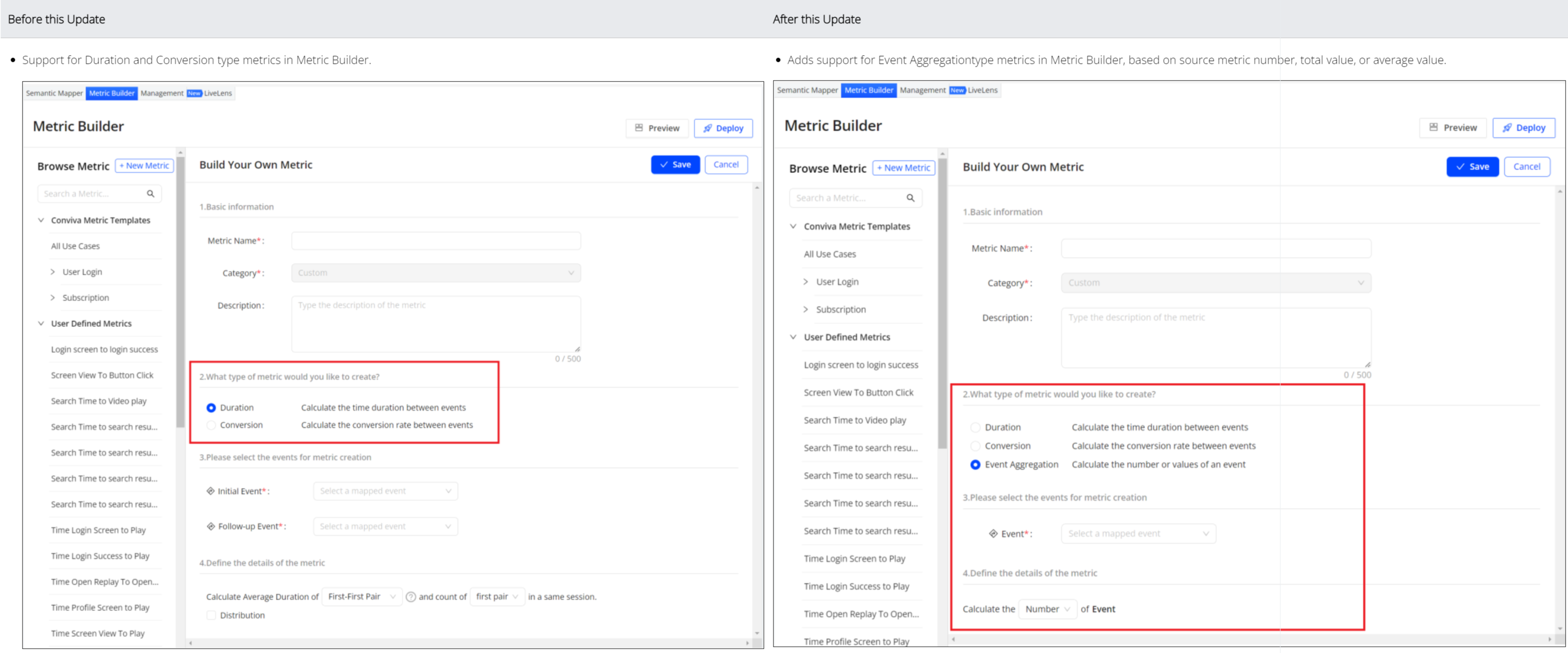The width and height of the screenshot is (1568, 653).
Task: Select the Metric Builder tab in Before screenshot
Action: tap(111, 93)
